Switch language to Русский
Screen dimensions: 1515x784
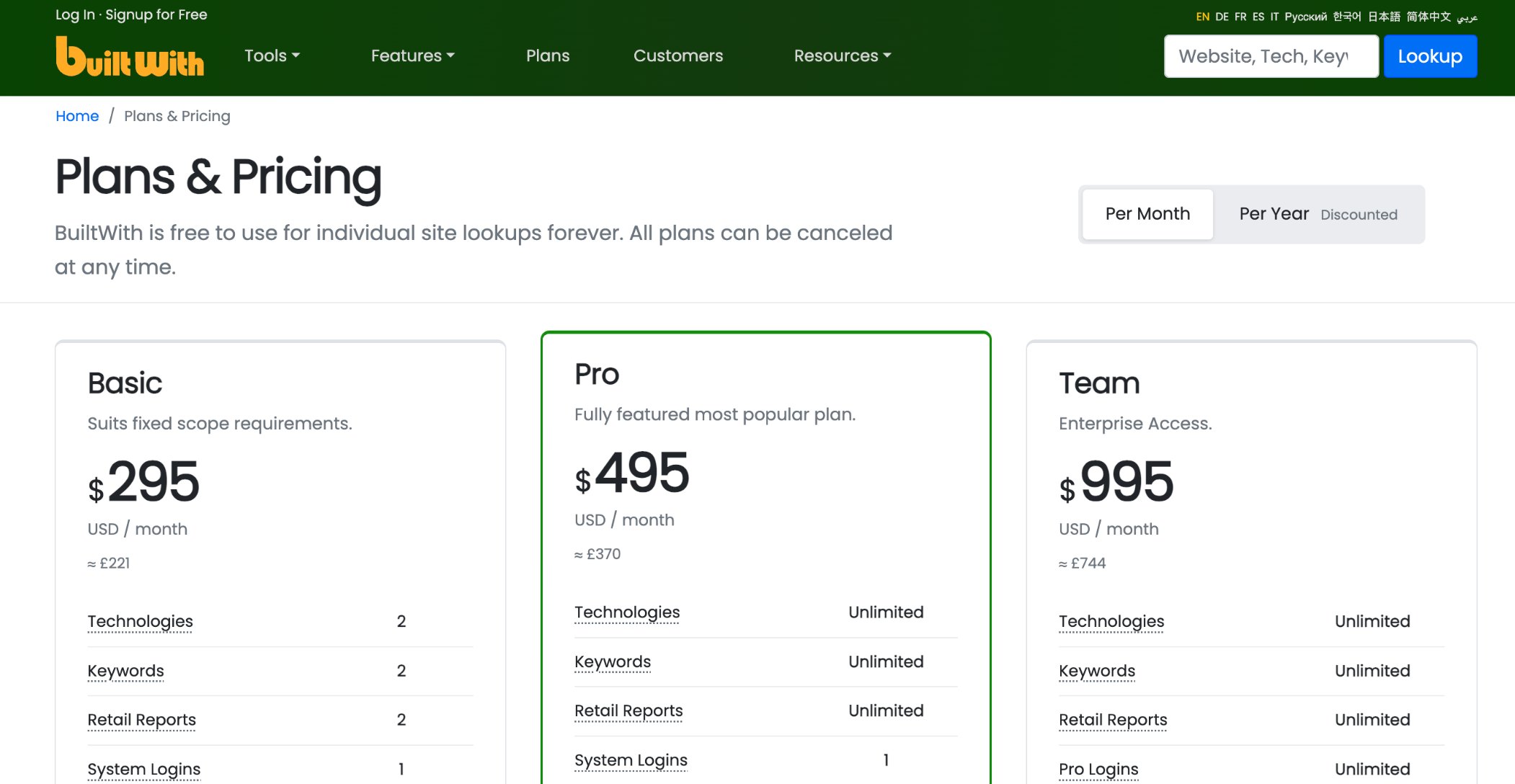(x=1305, y=17)
